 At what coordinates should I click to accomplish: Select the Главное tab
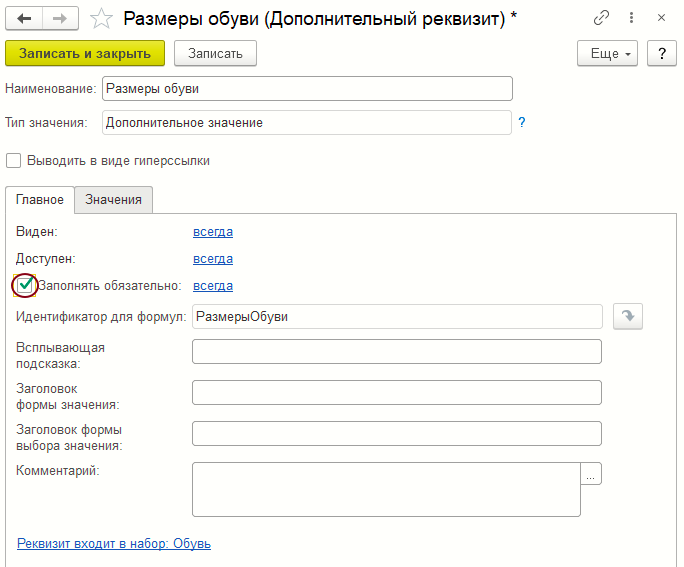click(40, 199)
